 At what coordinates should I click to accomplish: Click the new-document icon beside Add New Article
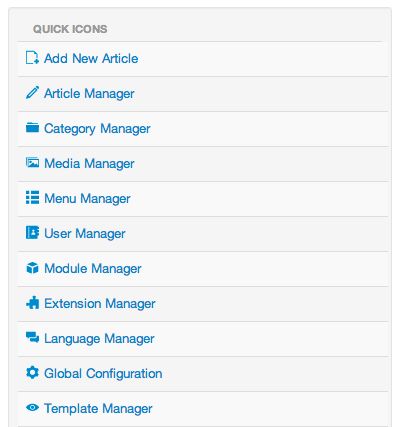(x=32, y=57)
